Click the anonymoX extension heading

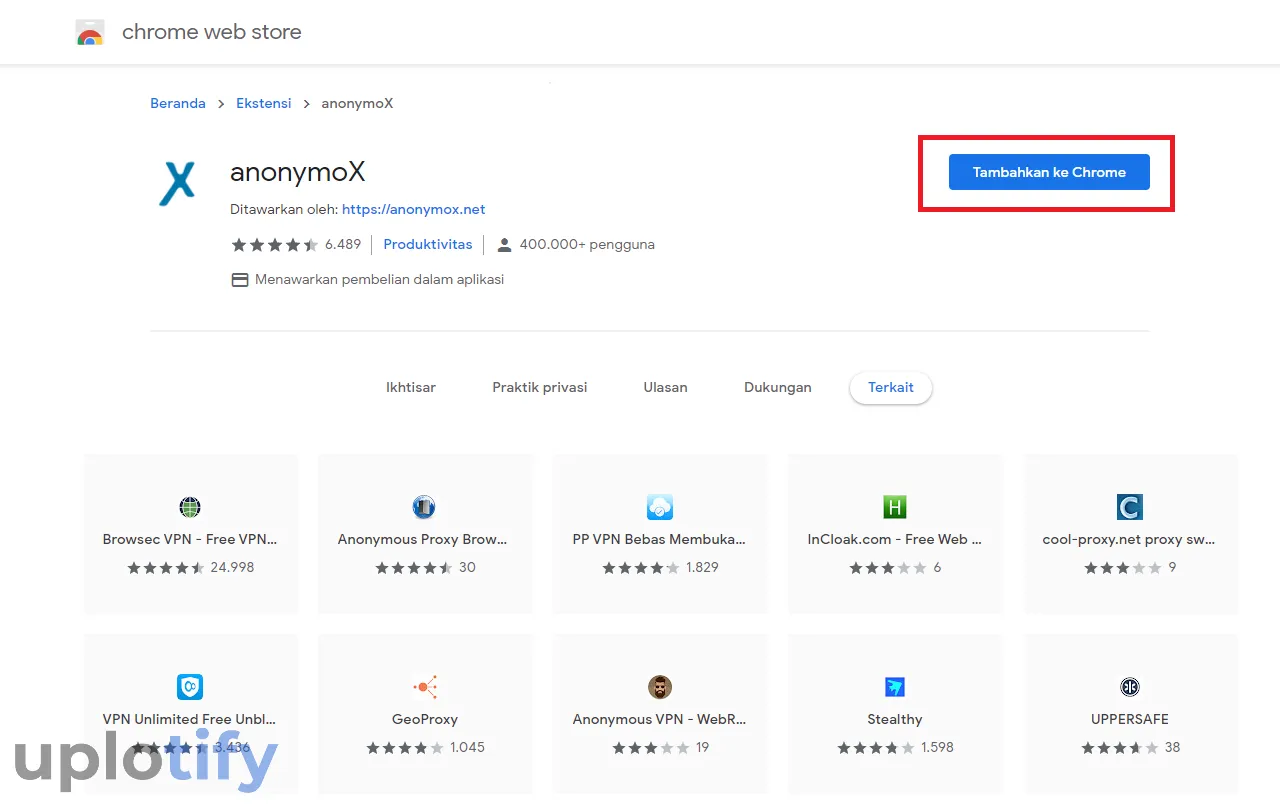coord(298,172)
